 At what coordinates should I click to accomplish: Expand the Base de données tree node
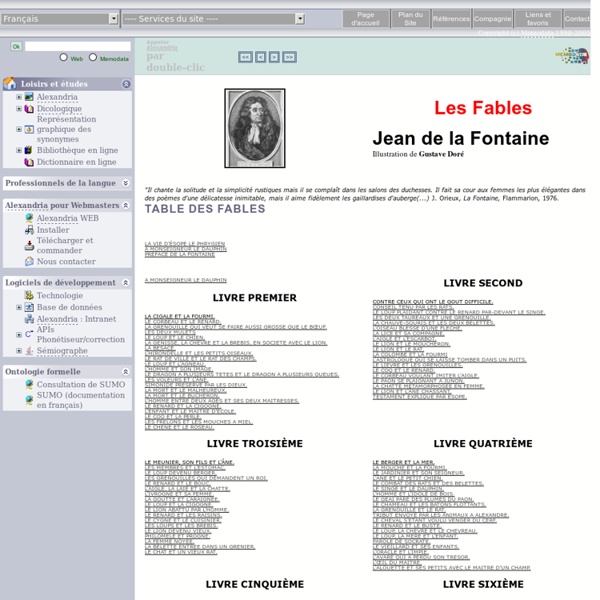[x=19, y=307]
